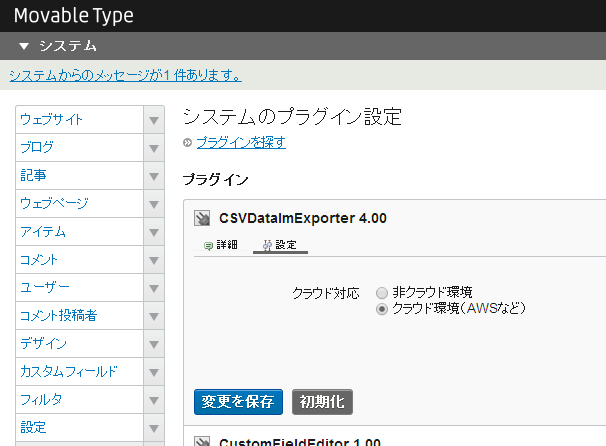Open the ウェブページ sidebar menu
Viewport: 606px width, 446px height.
point(80,204)
